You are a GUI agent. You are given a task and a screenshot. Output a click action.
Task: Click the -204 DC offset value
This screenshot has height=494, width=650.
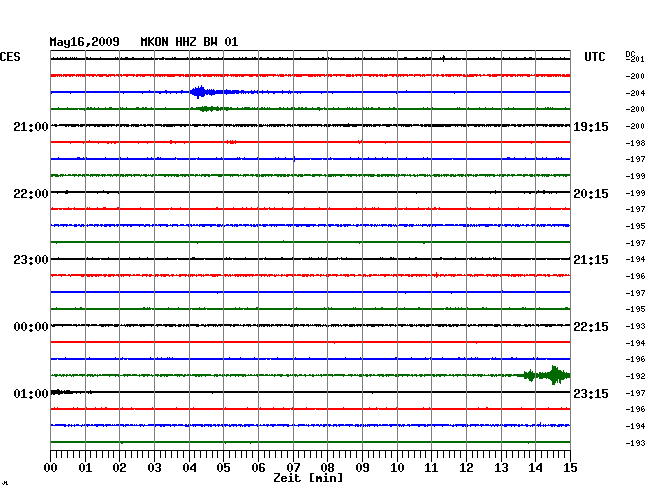[x=635, y=93]
